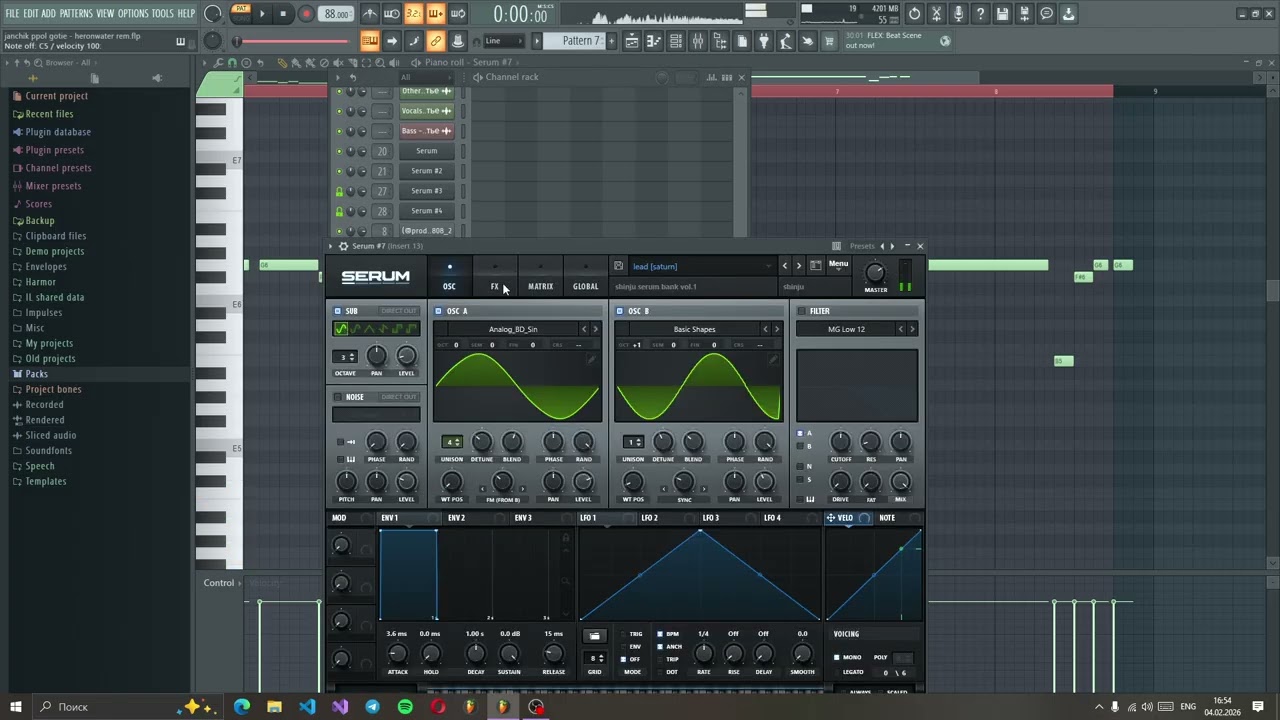Open the mixer toolbar icon
Screen dimensions: 1280x720
698,41
